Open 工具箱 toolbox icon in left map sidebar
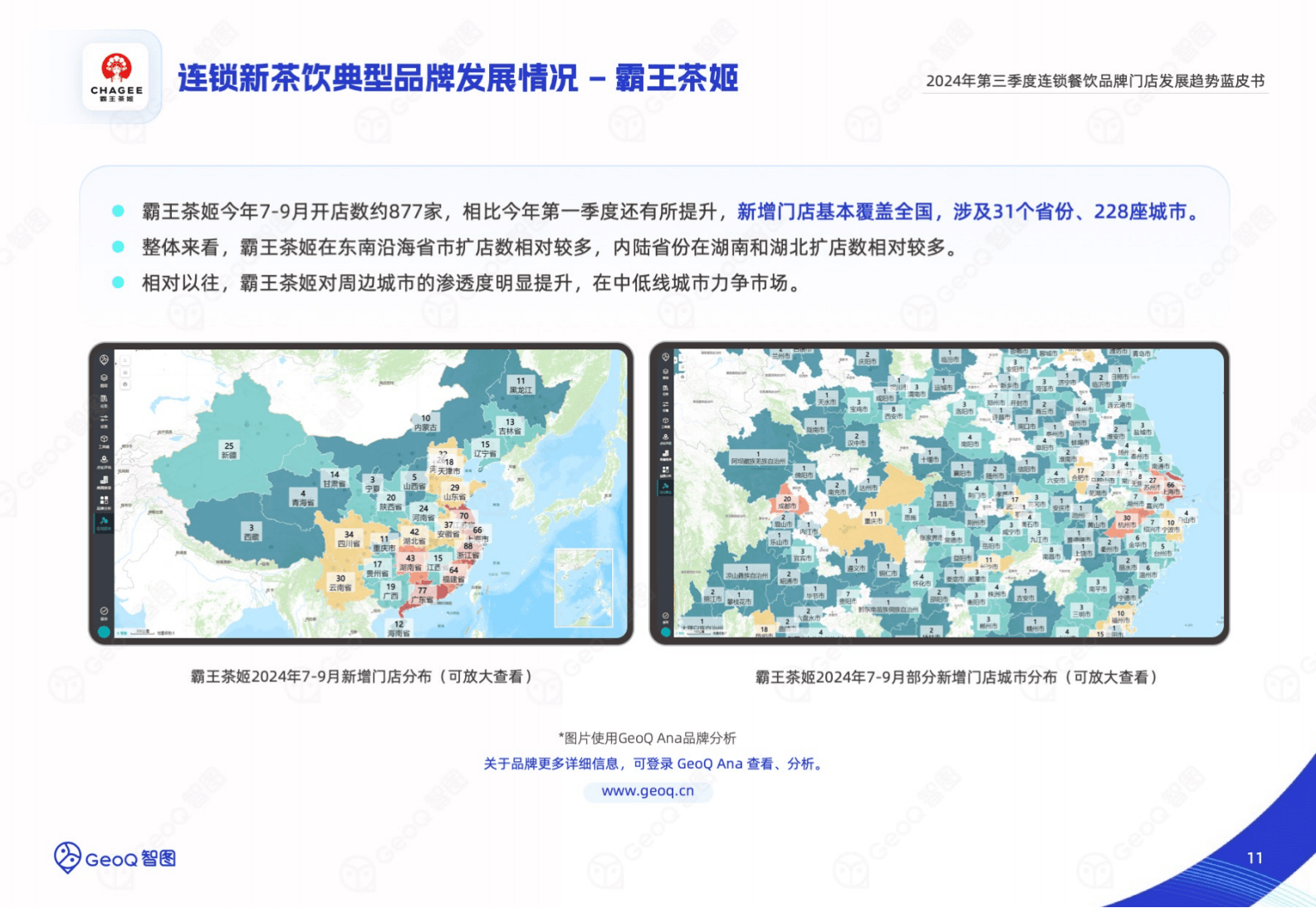The height and width of the screenshot is (908, 1316). 104,441
